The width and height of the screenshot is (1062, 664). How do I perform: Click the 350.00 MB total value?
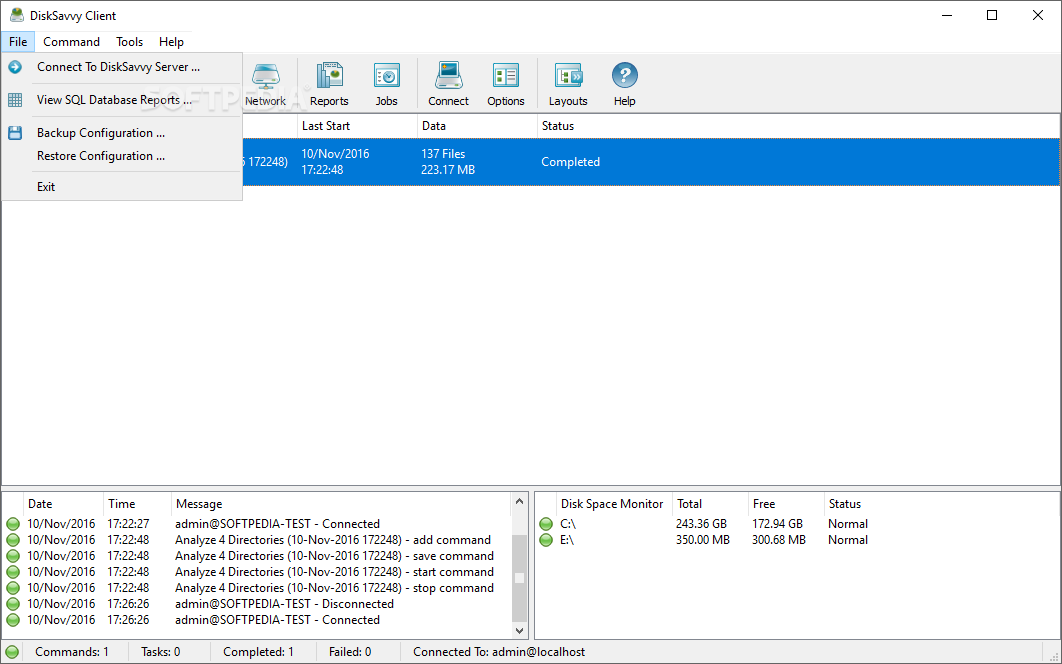pos(702,540)
